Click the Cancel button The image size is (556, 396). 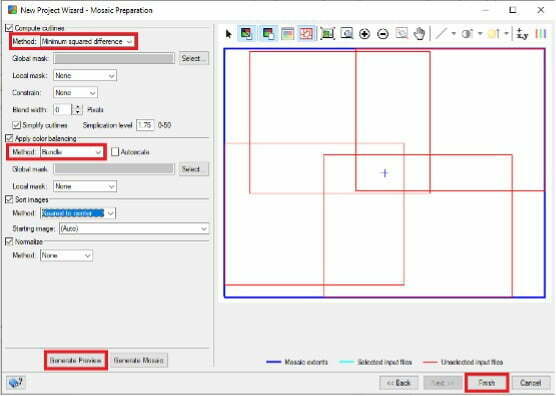coord(531,383)
